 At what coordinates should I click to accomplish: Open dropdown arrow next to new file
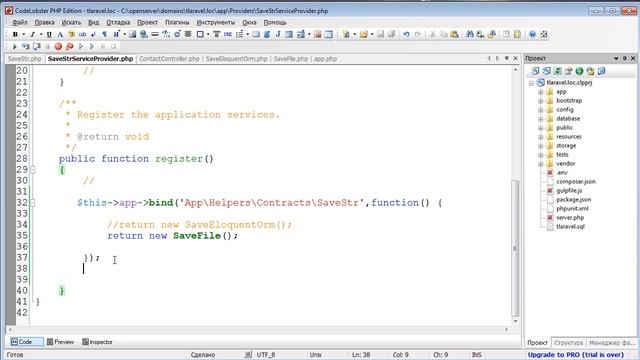point(354,34)
